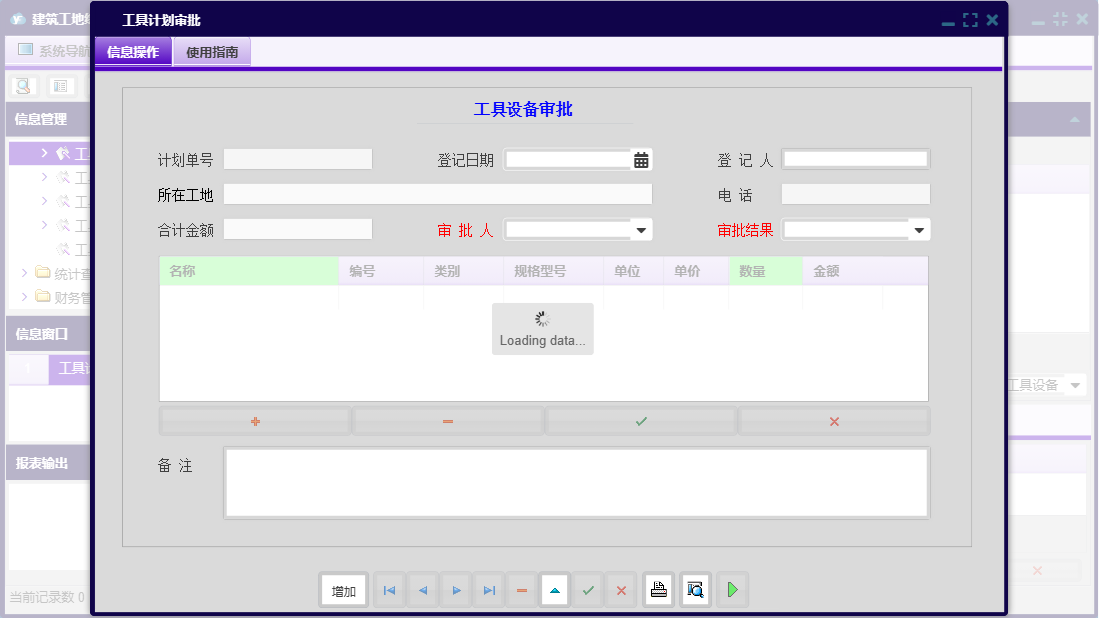Expand the 统计查询 tree node
Screen dimensions: 1099x618
[25, 271]
